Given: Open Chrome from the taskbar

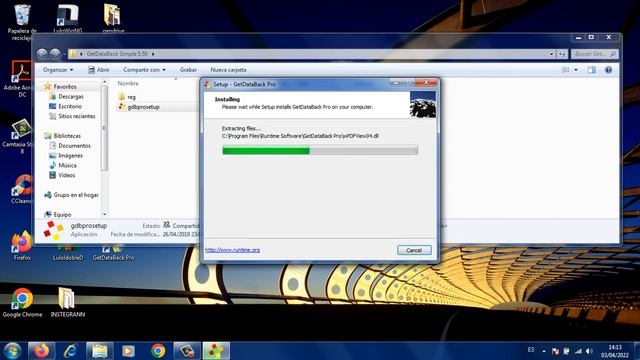Looking at the screenshot, I should (158, 351).
